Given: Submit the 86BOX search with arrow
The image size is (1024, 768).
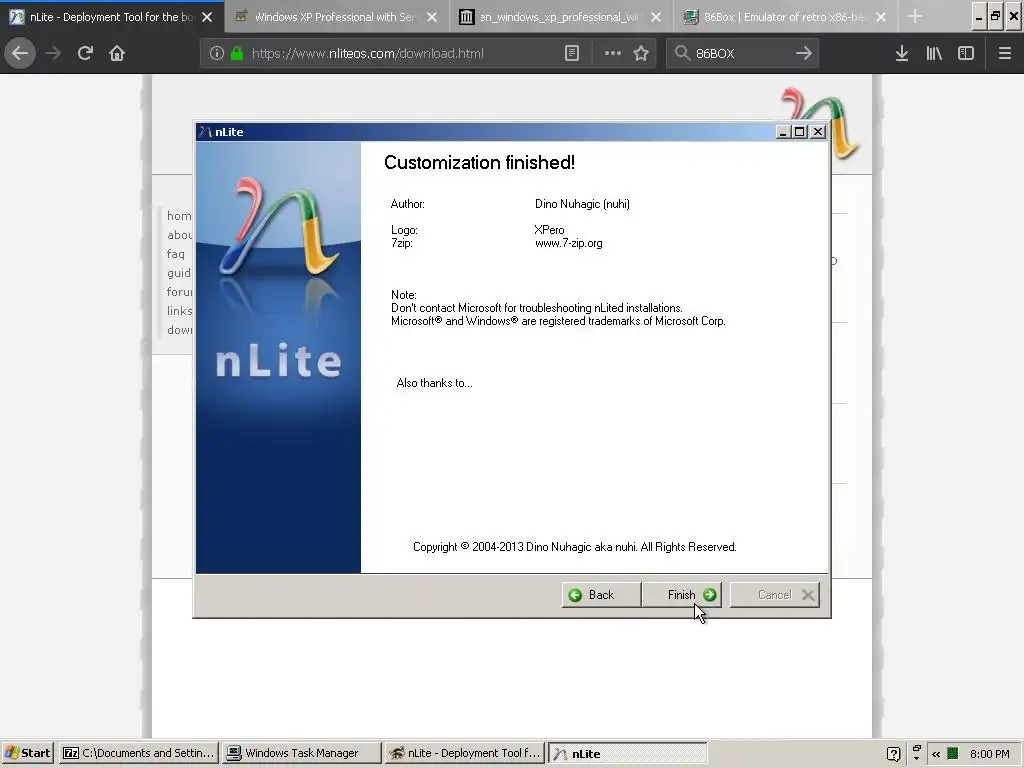Looking at the screenshot, I should [803, 54].
